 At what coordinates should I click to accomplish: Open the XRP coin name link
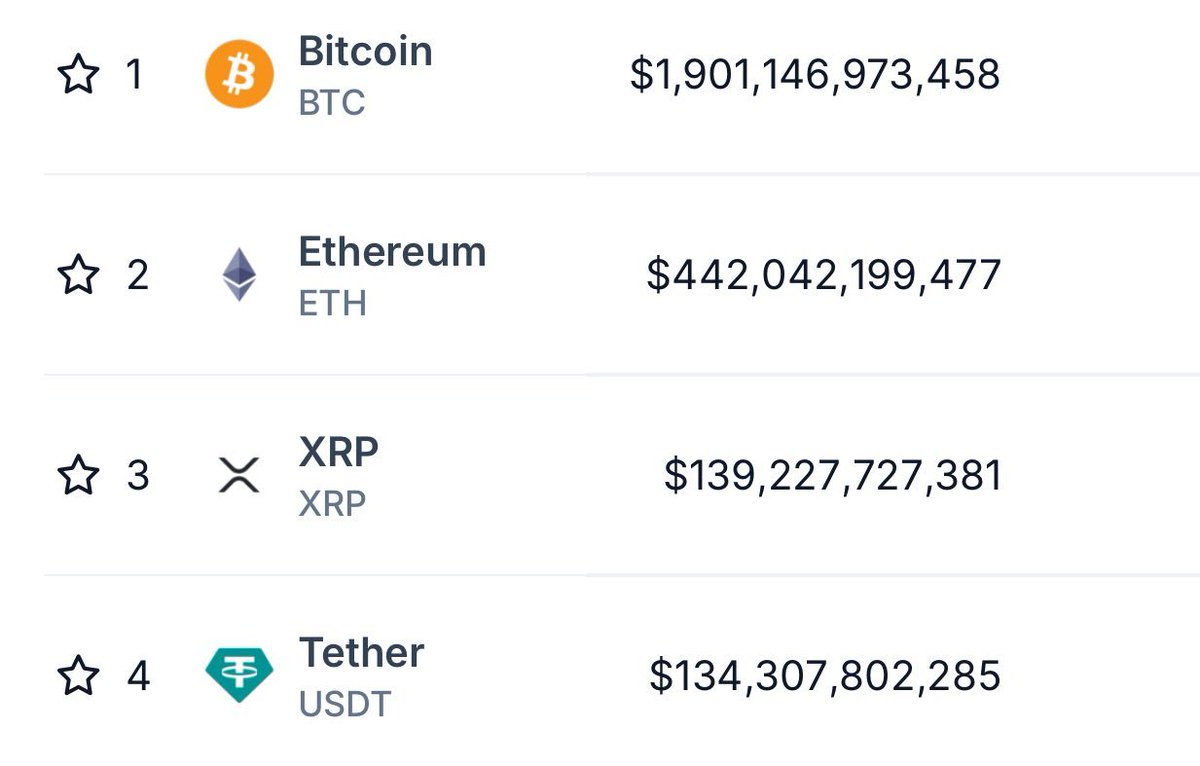(339, 452)
